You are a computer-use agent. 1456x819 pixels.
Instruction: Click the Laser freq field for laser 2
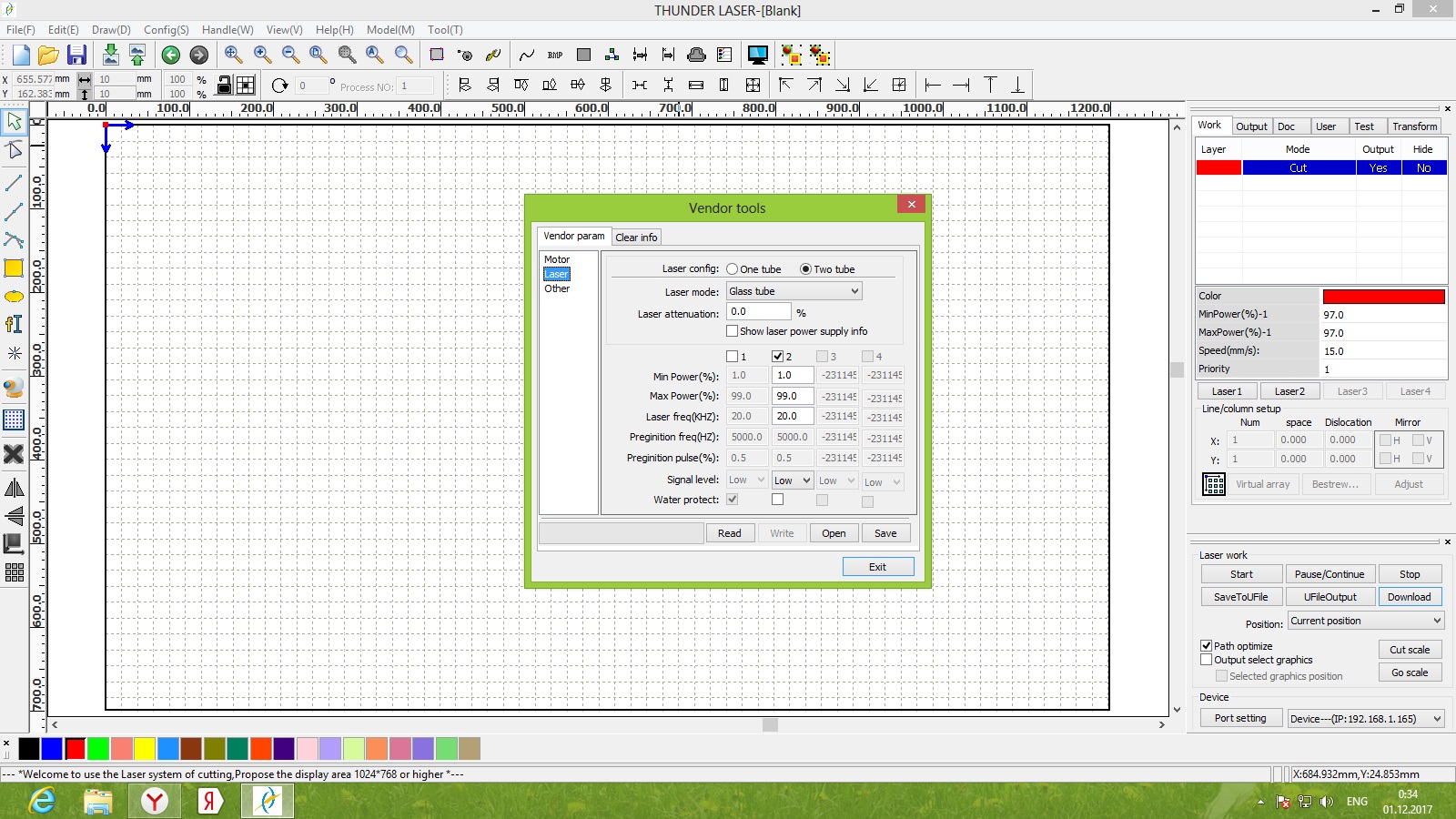(x=793, y=416)
